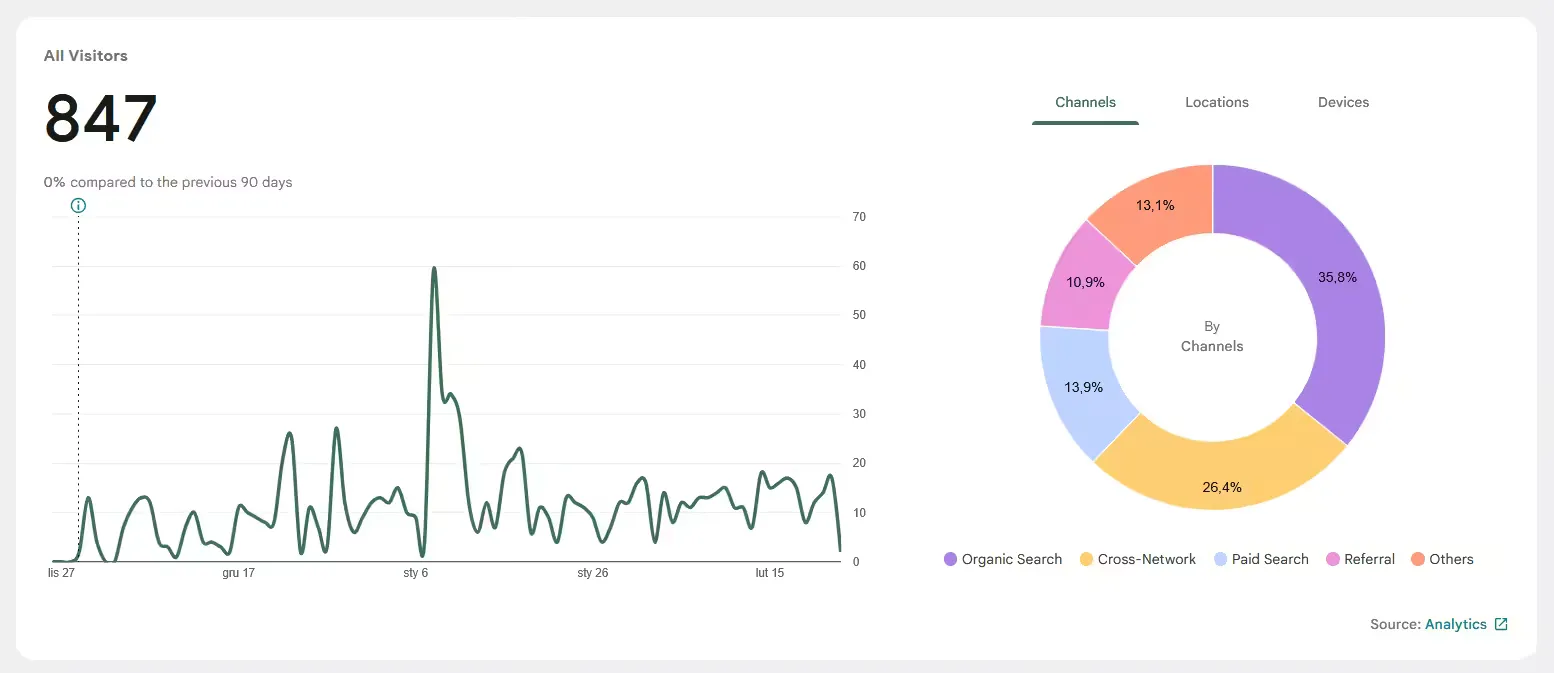The height and width of the screenshot is (673, 1554).
Task: Click the 847 visitors total number
Action: pyautogui.click(x=101, y=118)
